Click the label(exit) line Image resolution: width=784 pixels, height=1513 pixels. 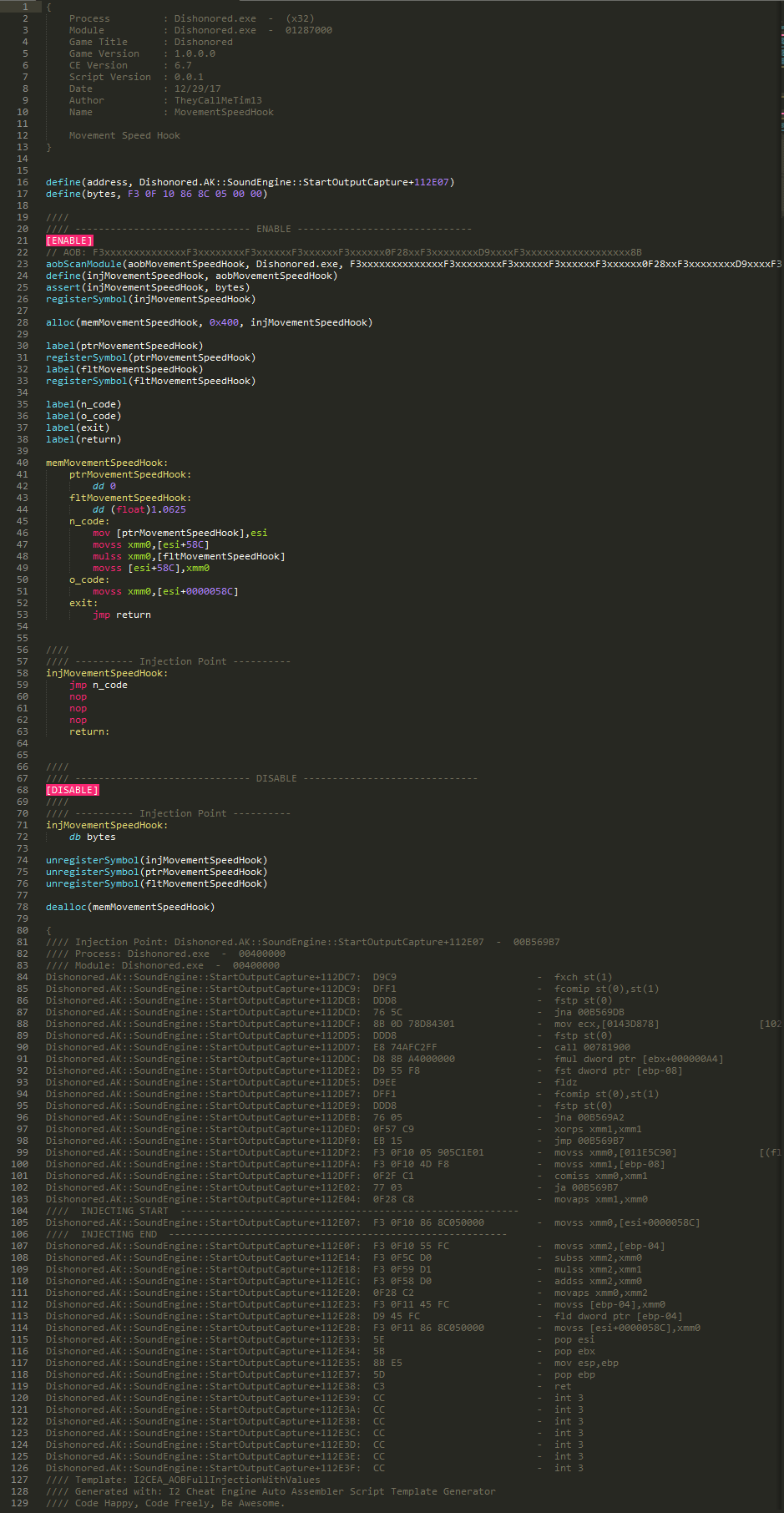click(x=78, y=428)
